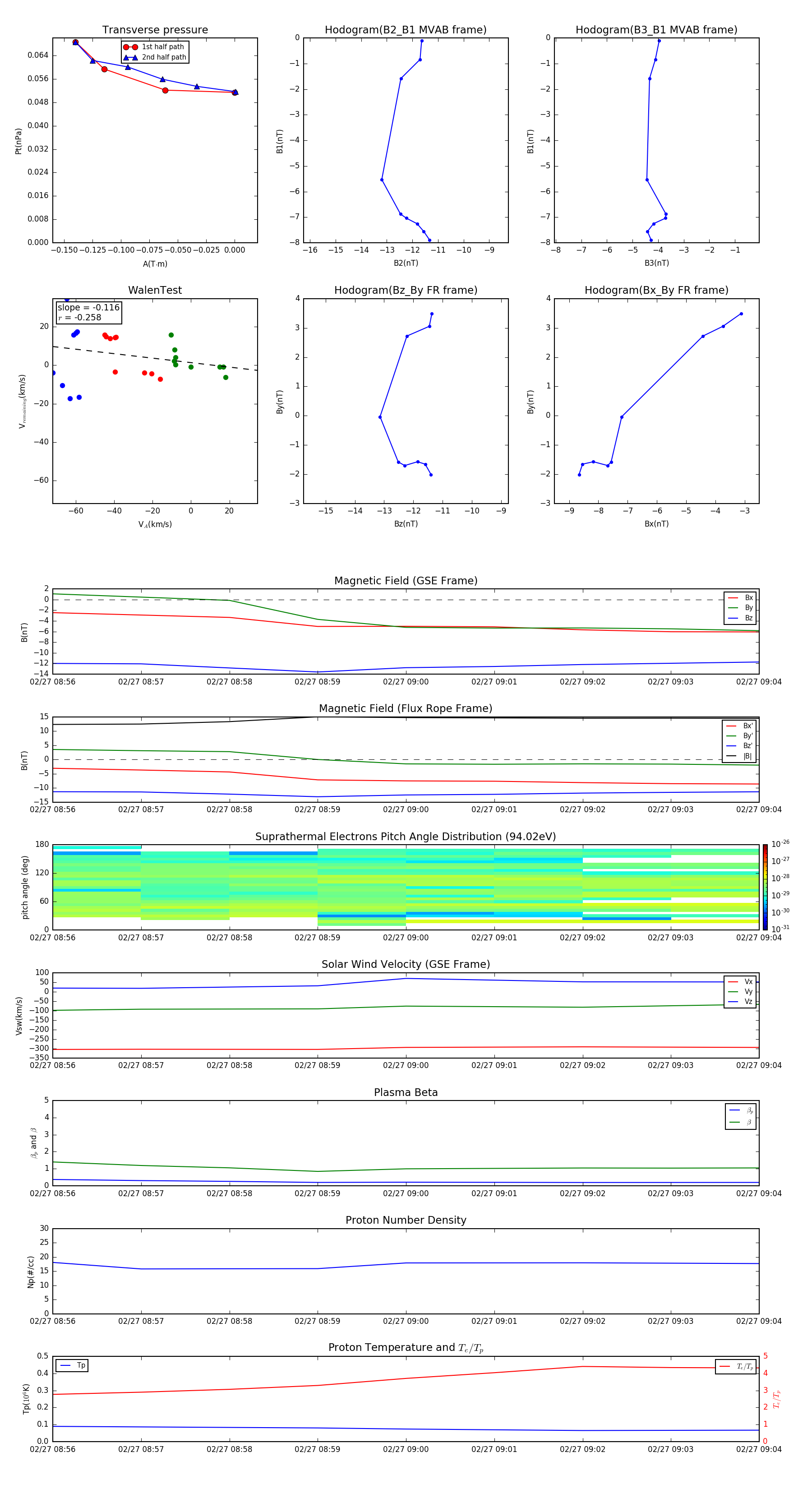Click the 'Hodogram(B2_B1 MVAB frame)' title

tap(406, 29)
